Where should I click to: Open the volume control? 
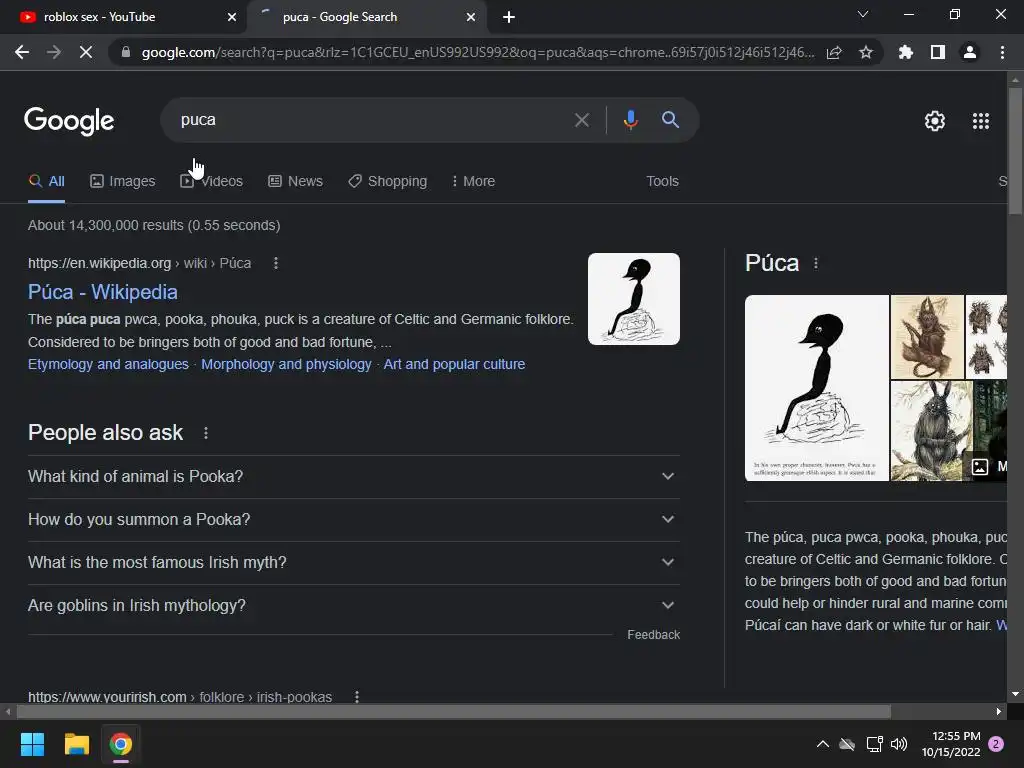tap(899, 744)
